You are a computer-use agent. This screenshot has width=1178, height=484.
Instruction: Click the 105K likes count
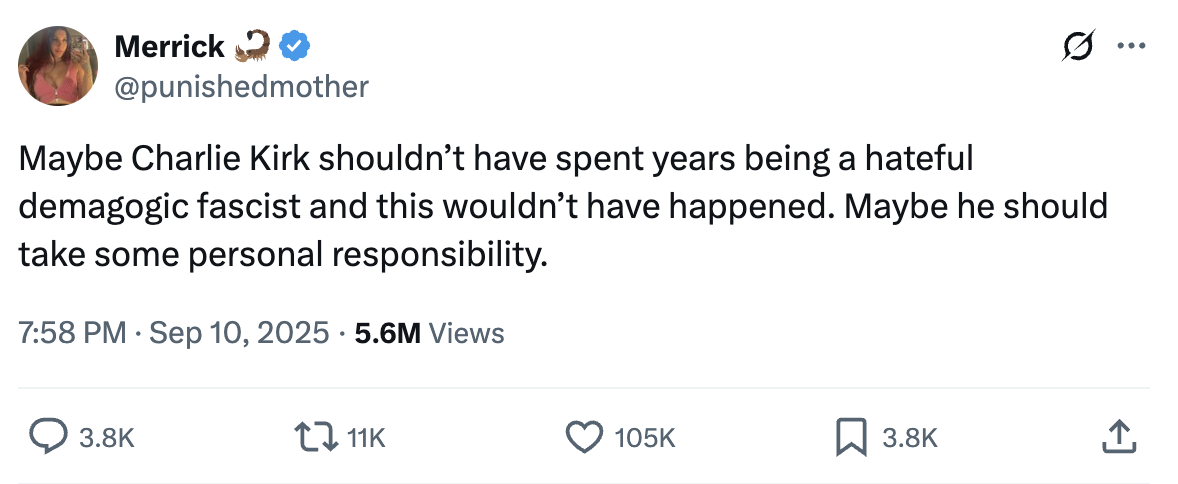tap(644, 437)
